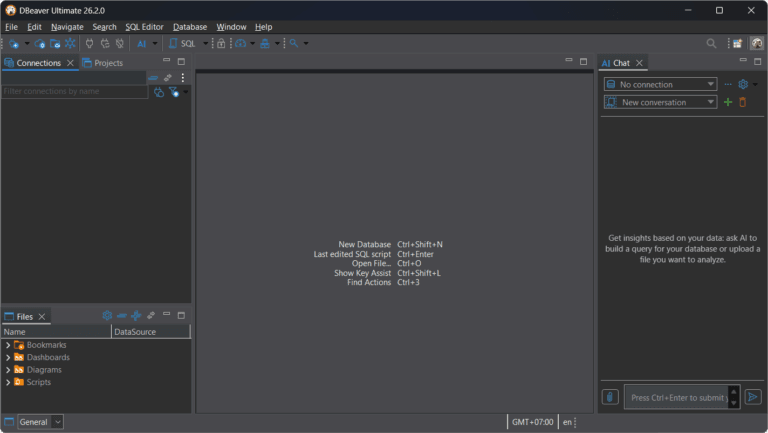The width and height of the screenshot is (768, 433).
Task: Click the funnel filter settings icon
Action: 174,92
